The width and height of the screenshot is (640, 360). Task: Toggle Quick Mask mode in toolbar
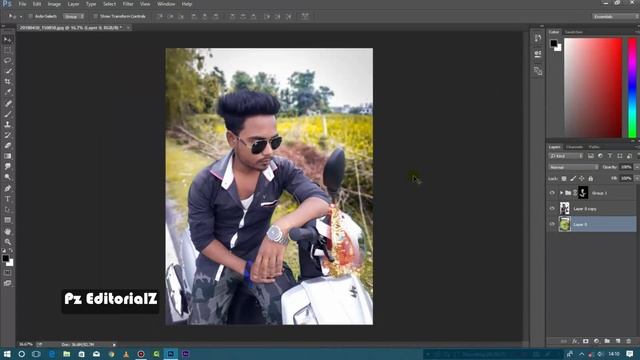(7, 273)
